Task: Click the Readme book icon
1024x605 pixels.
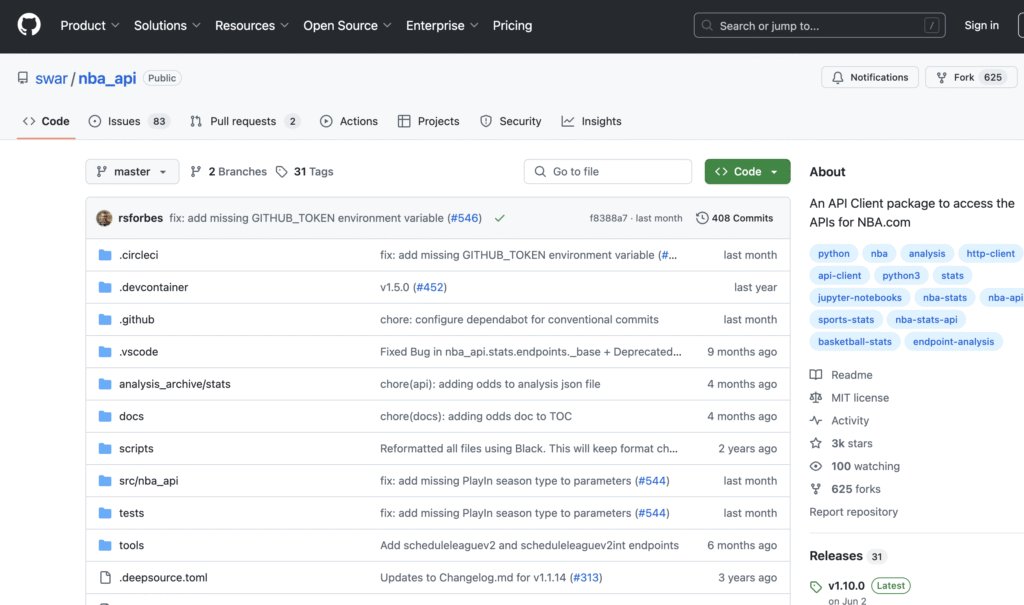Action: point(816,375)
